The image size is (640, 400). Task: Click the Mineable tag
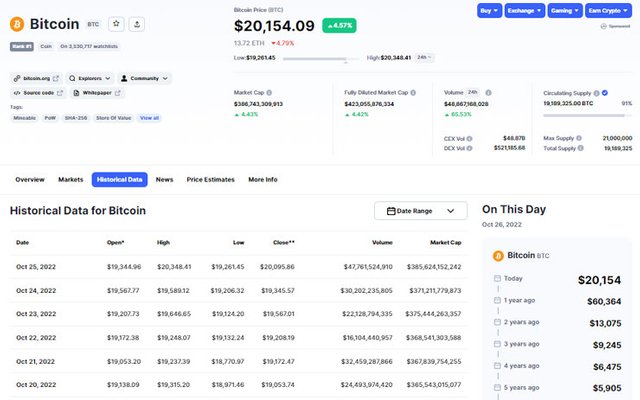pos(24,118)
